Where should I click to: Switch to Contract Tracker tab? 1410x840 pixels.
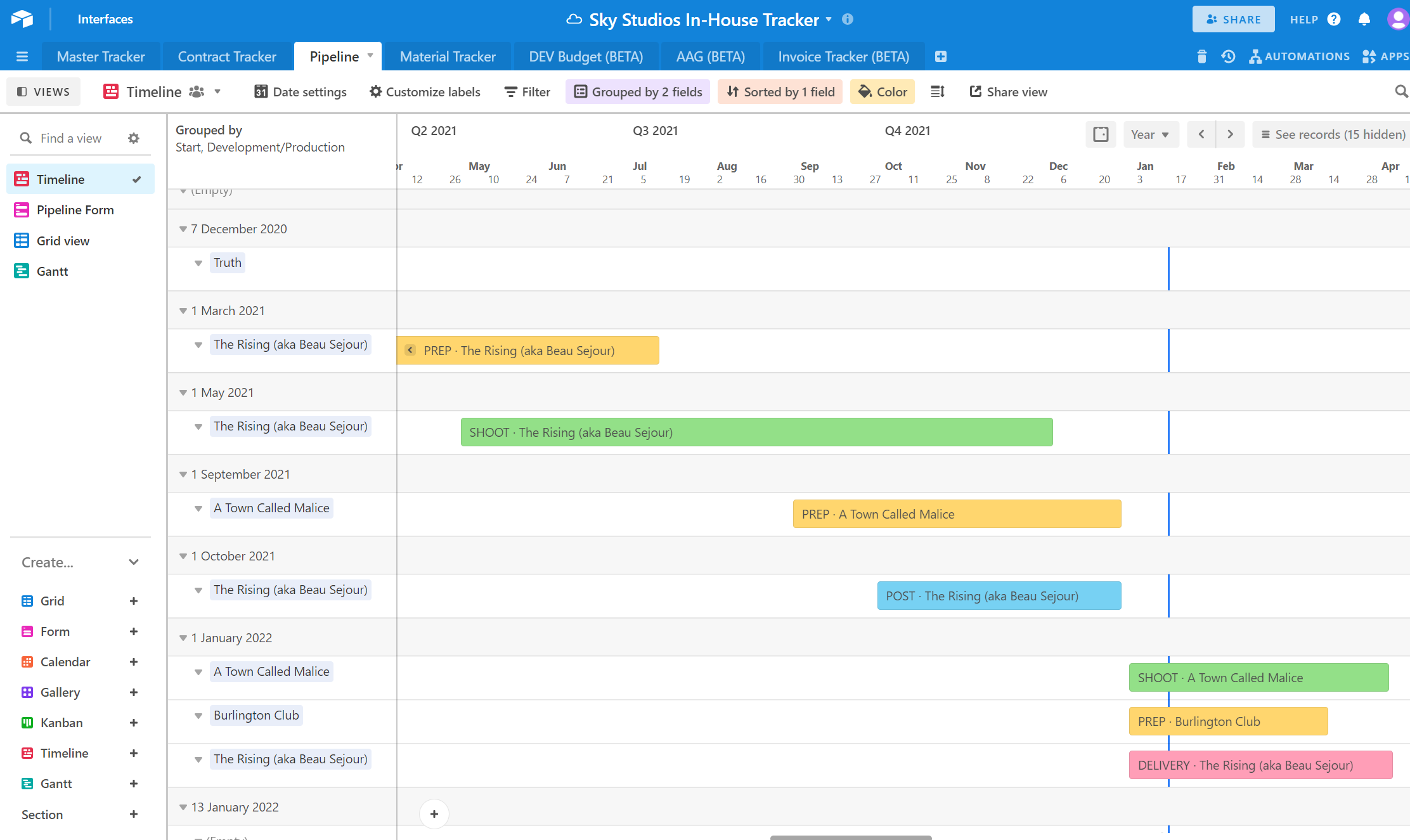pos(227,56)
